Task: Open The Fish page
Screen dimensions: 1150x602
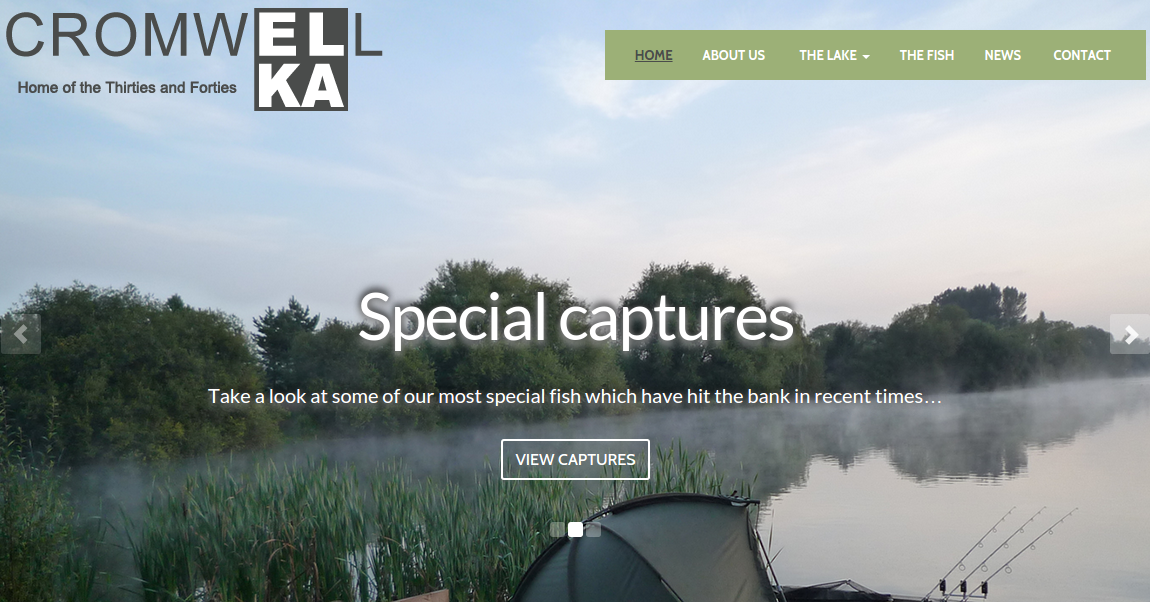Action: [926, 55]
